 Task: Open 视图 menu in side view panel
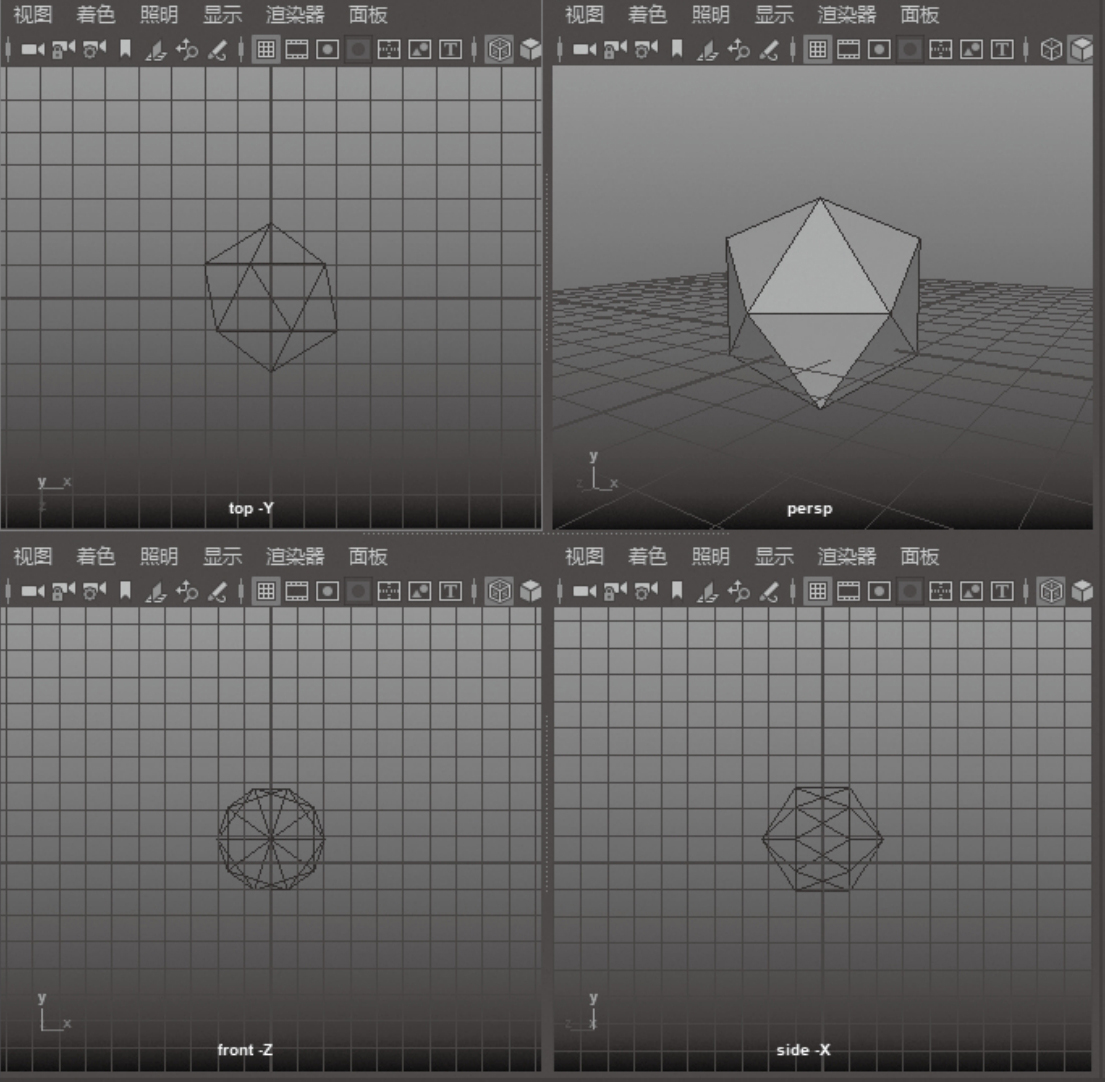584,556
